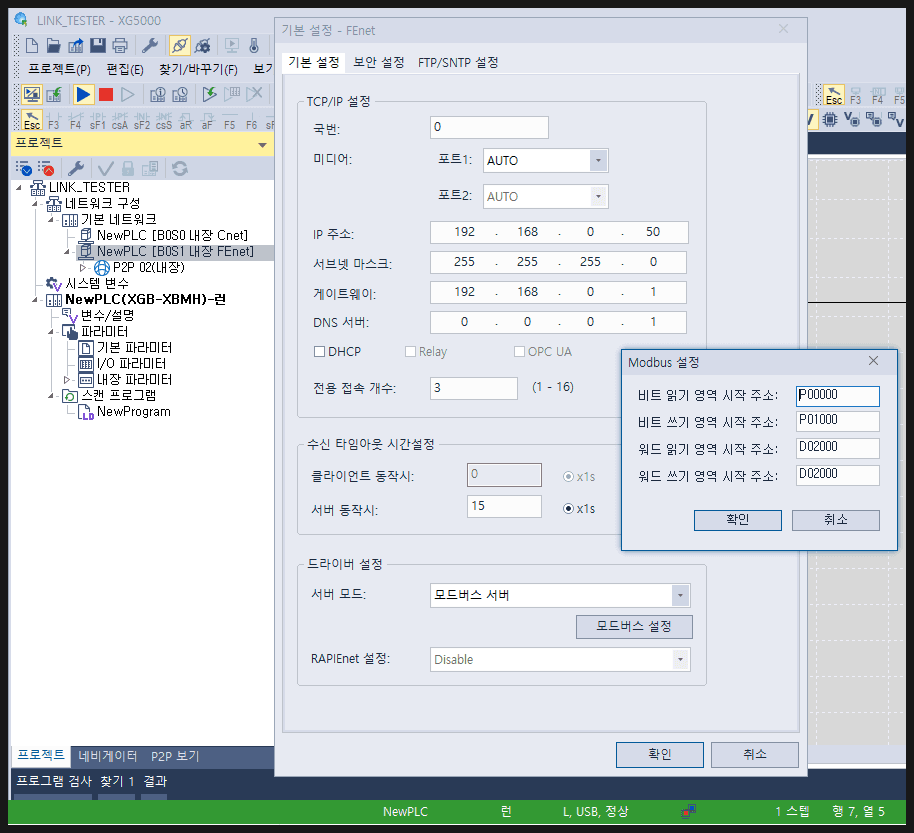Expand the P2P 02(내장) tree node

coord(83,268)
